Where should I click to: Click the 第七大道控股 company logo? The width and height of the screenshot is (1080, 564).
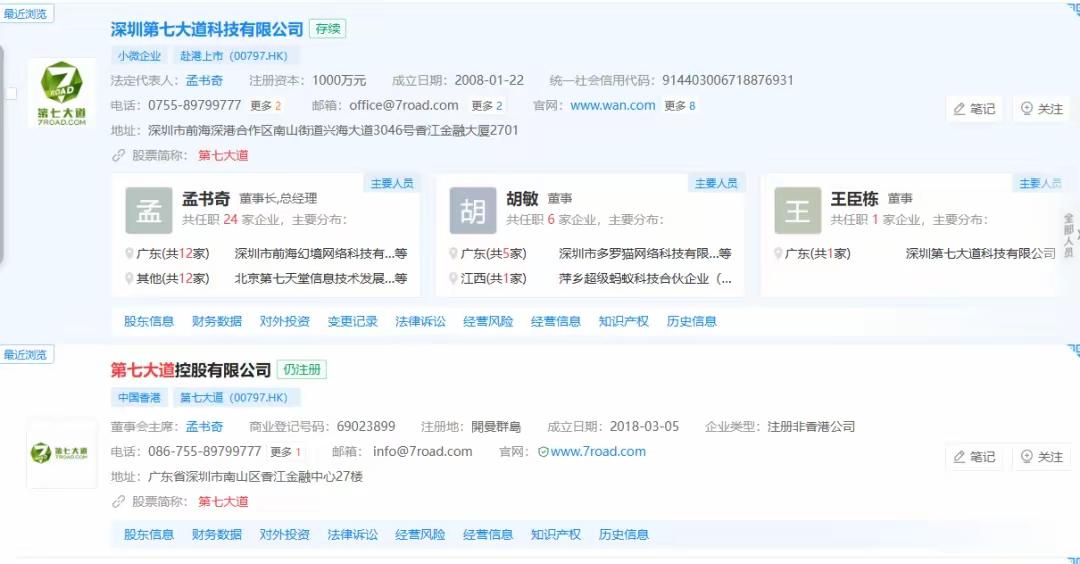[x=61, y=453]
